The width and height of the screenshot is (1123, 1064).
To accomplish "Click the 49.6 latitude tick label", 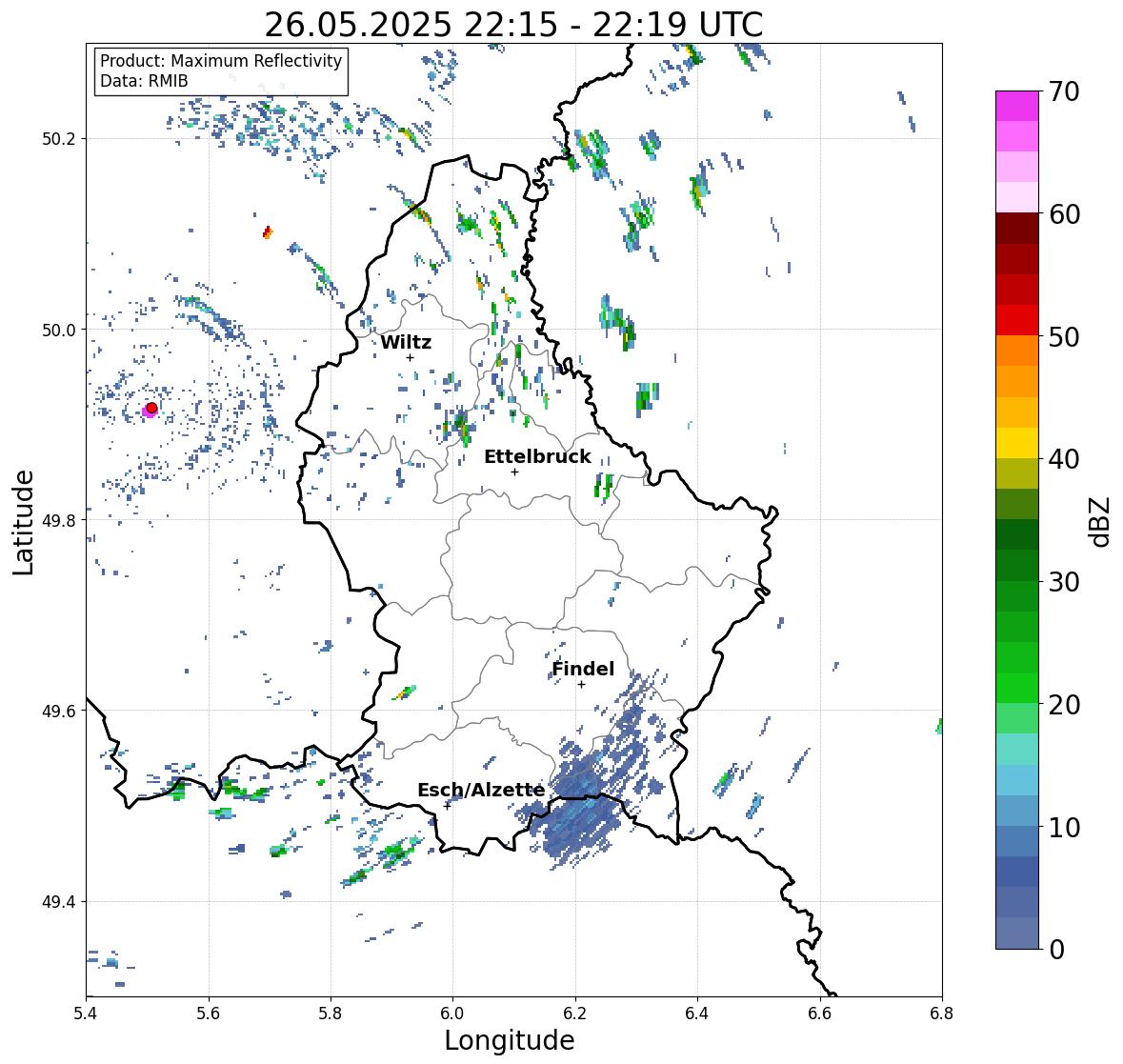I will coord(59,711).
